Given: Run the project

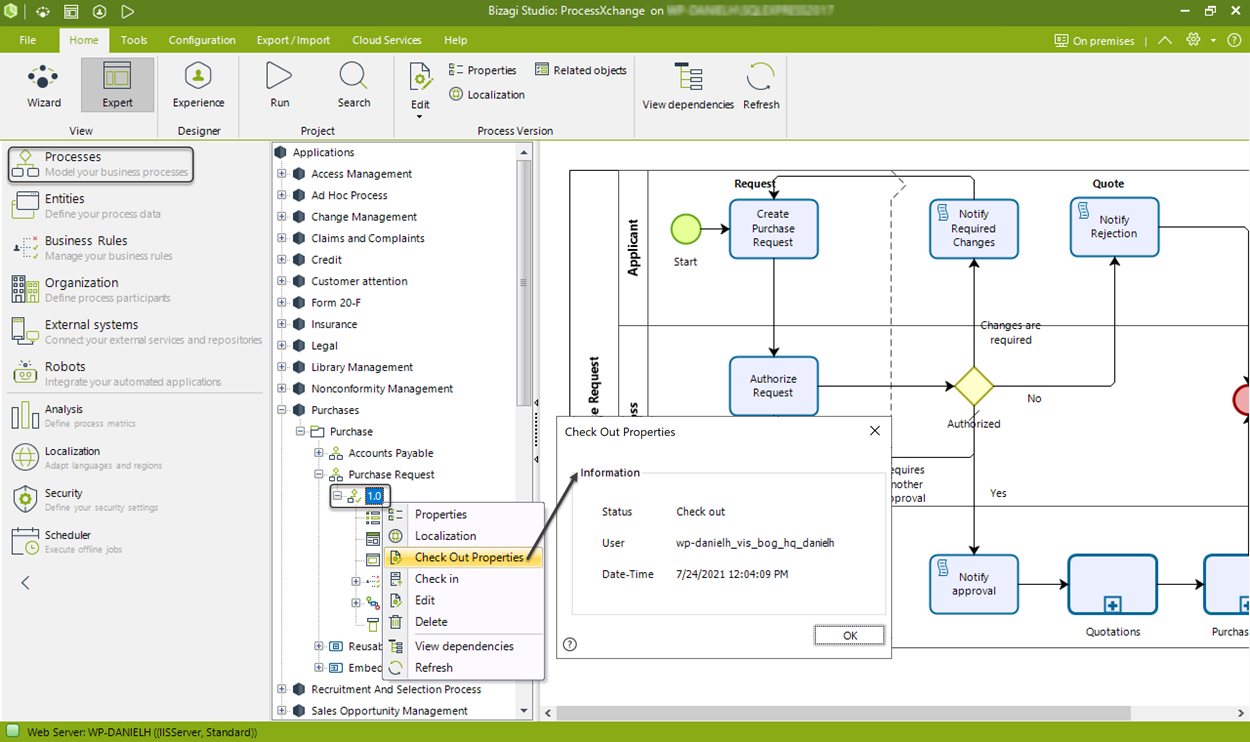Looking at the screenshot, I should click(x=280, y=85).
